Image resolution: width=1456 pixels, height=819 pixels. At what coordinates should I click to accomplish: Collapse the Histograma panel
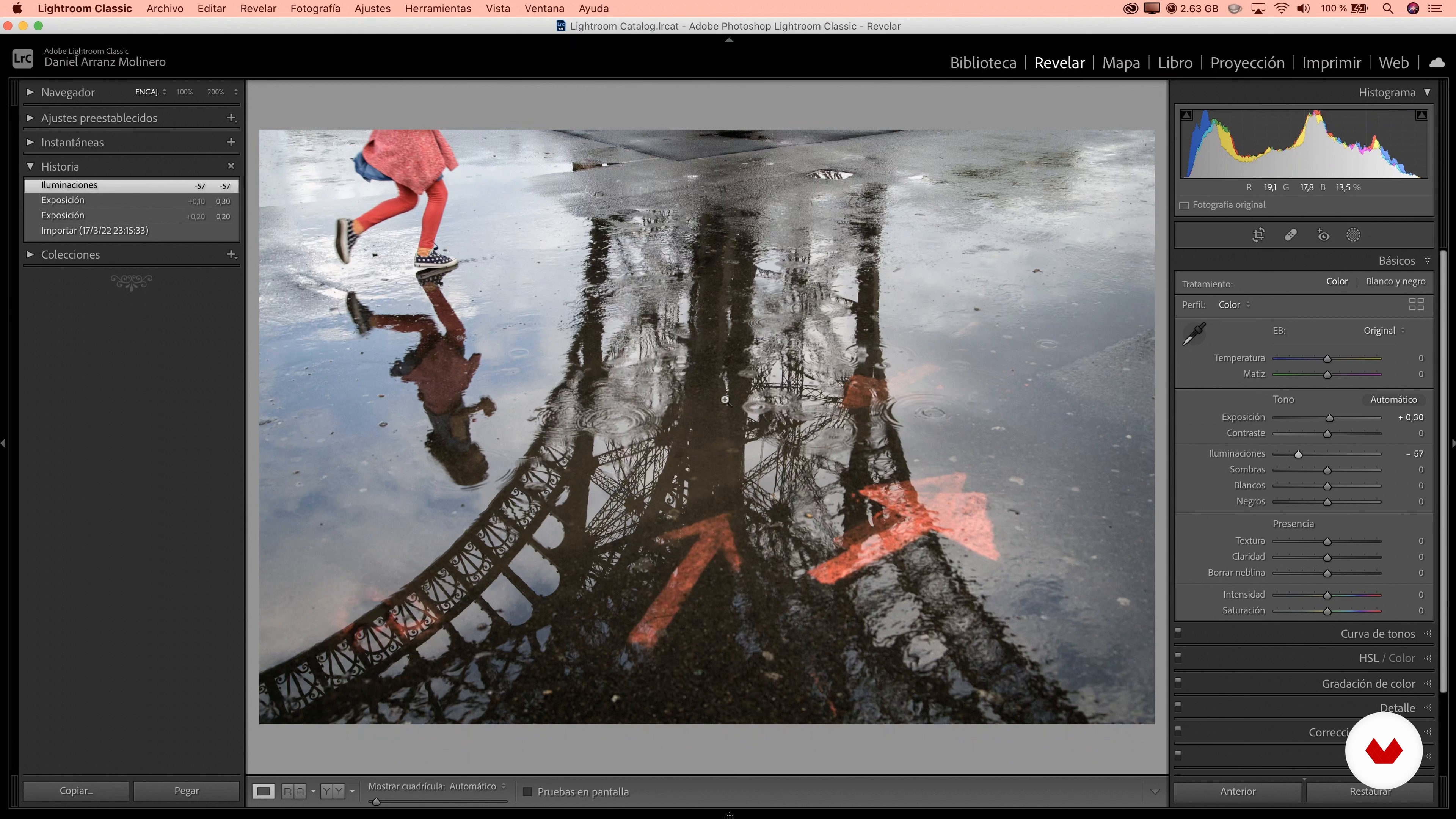click(x=1427, y=91)
